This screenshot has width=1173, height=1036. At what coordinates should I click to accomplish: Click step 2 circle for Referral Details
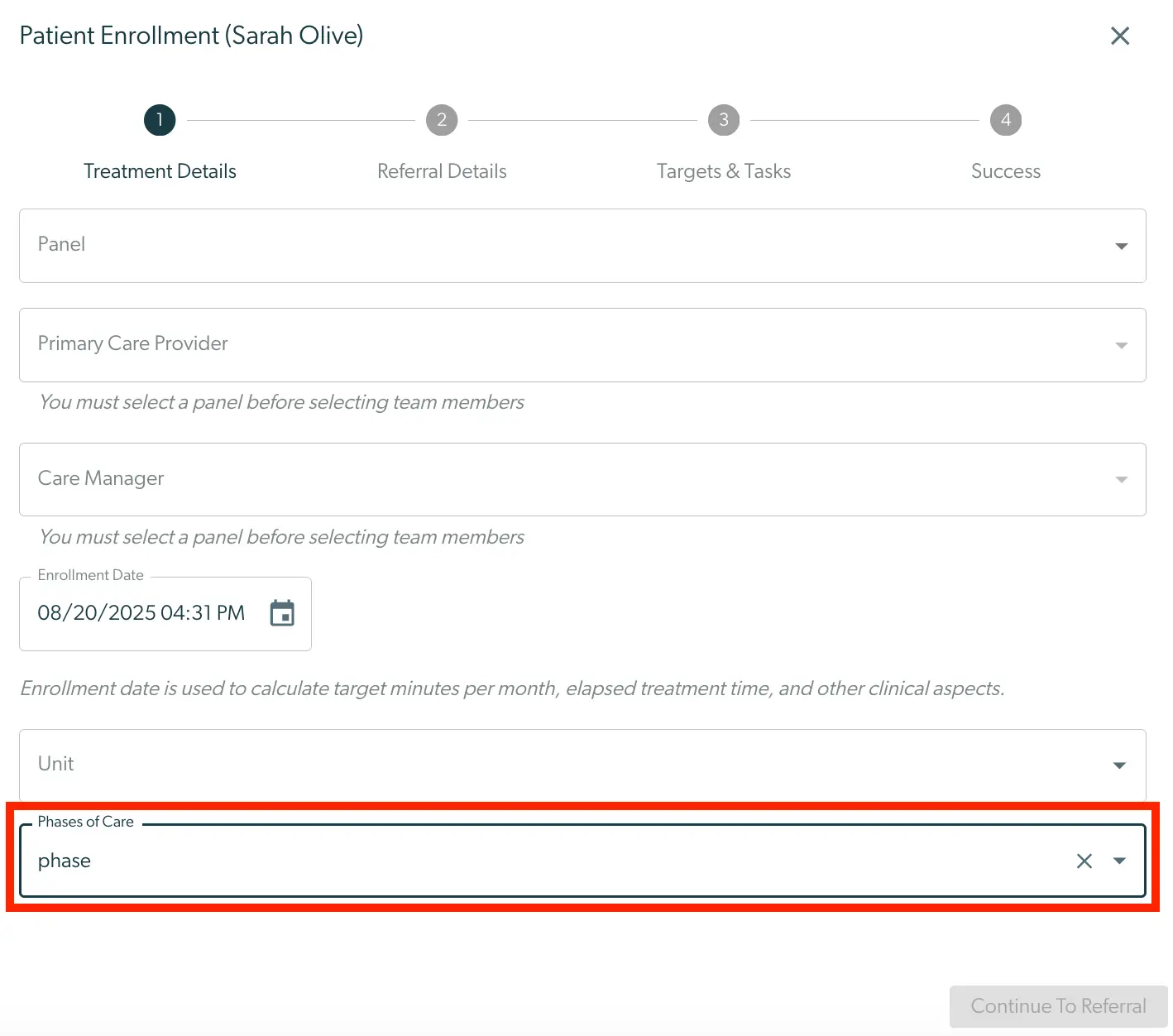442,119
